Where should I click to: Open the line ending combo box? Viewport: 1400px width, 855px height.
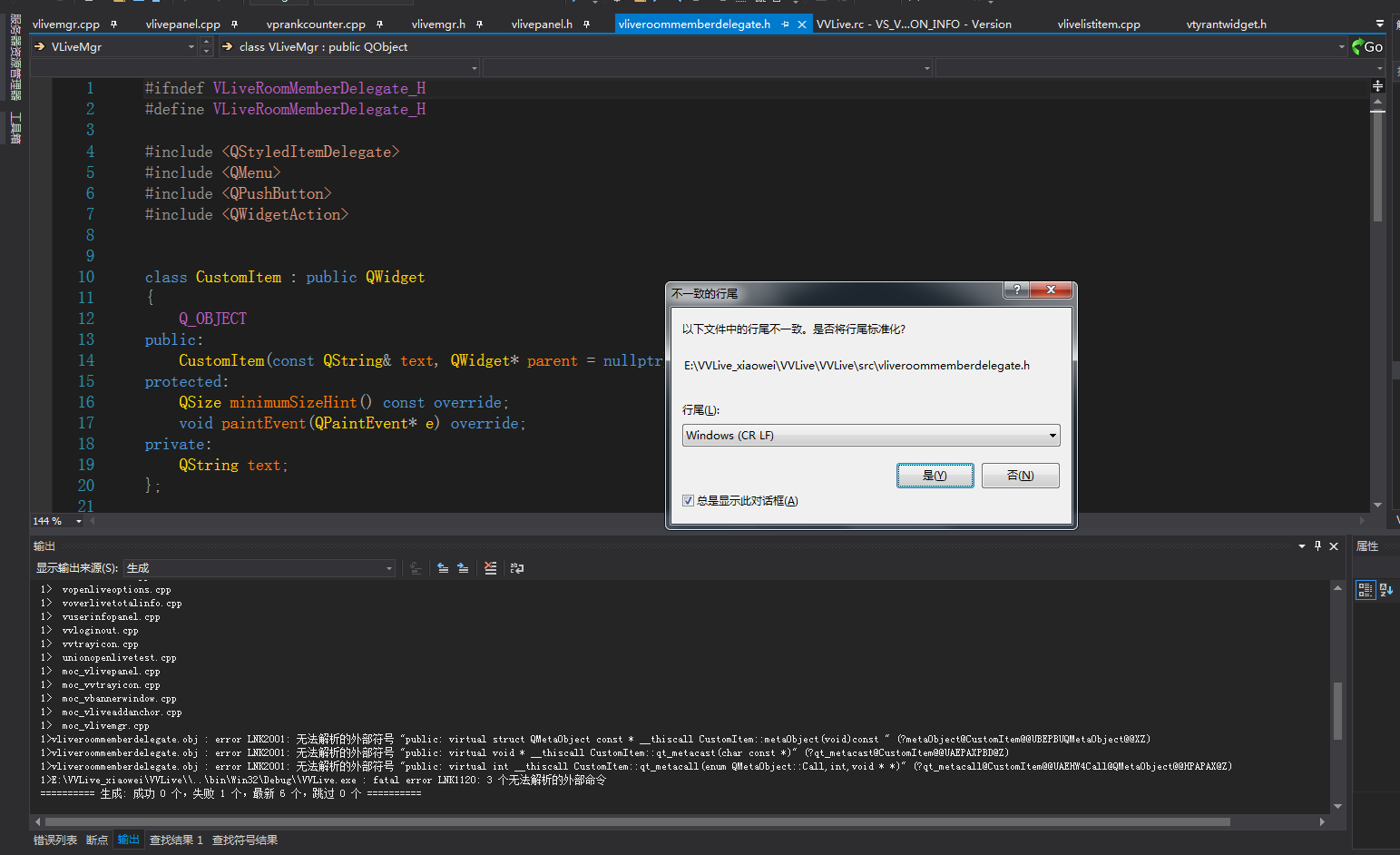(871, 436)
